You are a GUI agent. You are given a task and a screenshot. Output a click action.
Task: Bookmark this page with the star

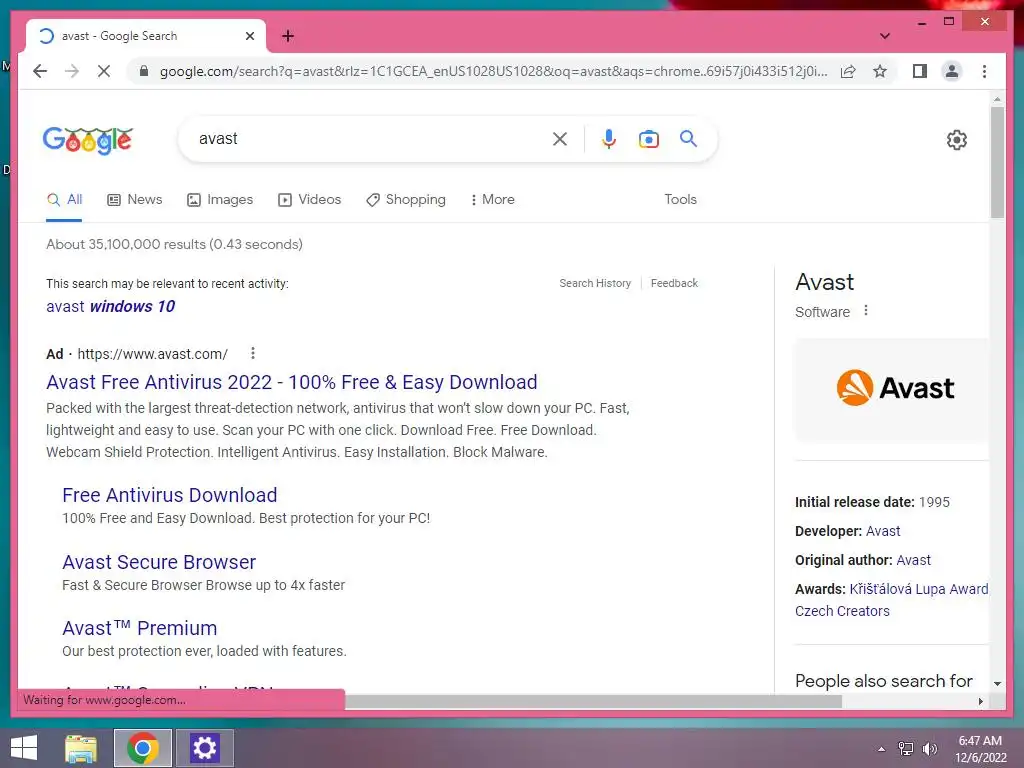[880, 71]
